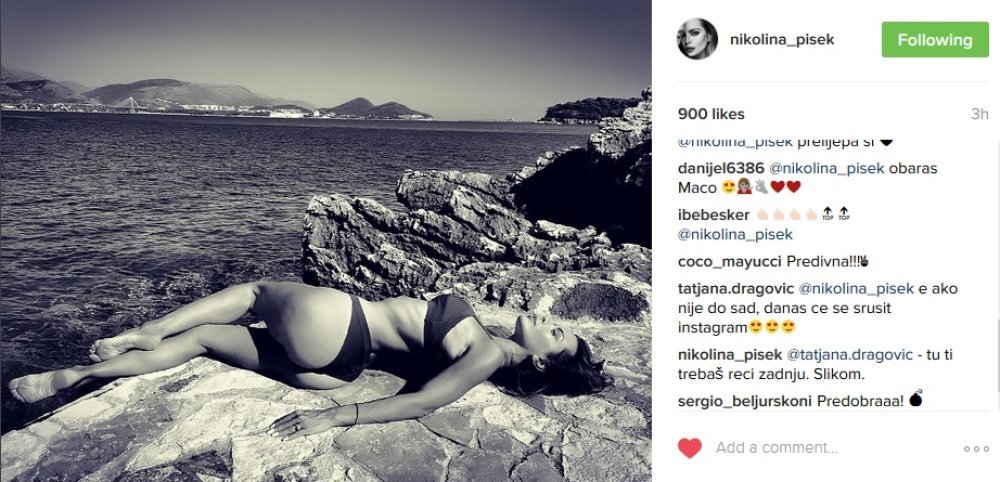Viewport: 1000px width, 482px height.
Task: Click the nikolina_pisek username in the header
Action: click(x=782, y=40)
